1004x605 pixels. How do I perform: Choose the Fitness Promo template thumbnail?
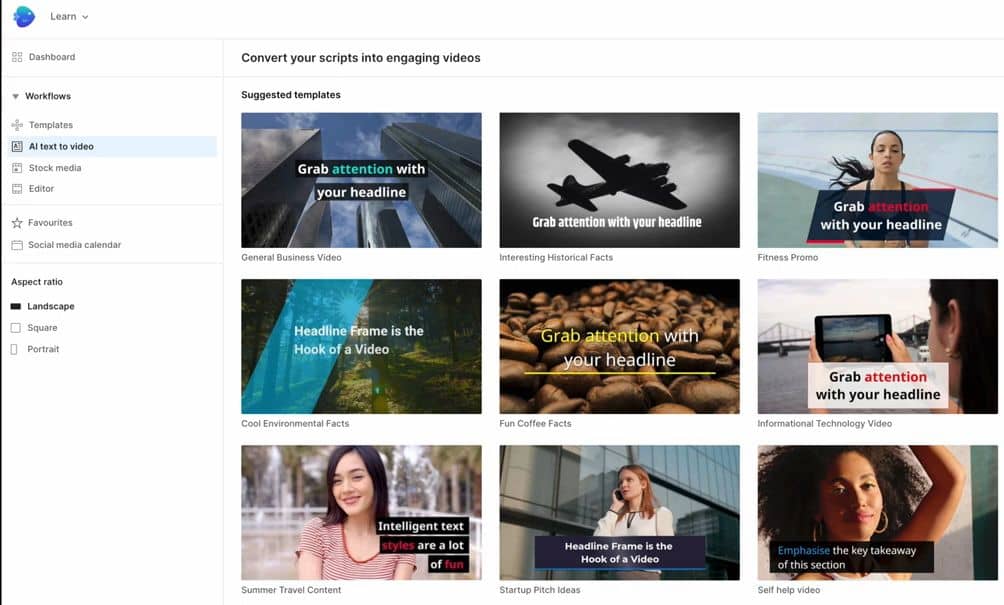coord(877,180)
